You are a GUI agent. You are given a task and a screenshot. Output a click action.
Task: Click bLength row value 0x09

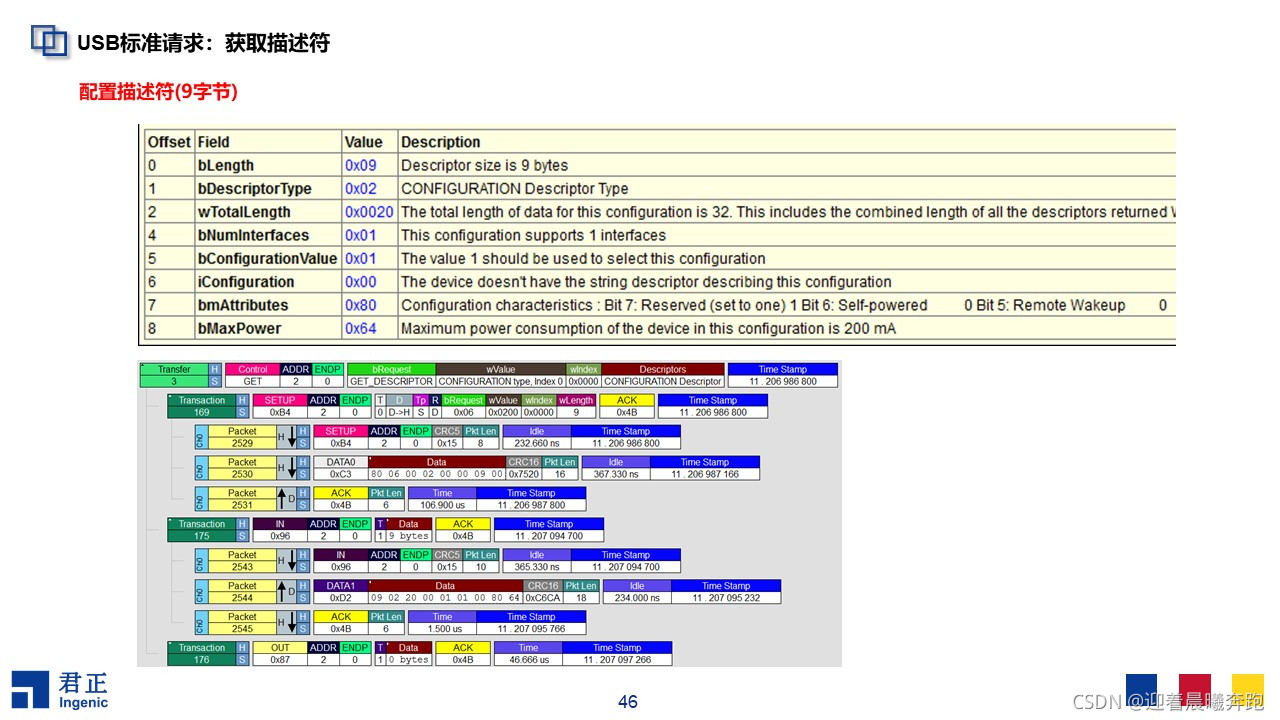click(361, 166)
